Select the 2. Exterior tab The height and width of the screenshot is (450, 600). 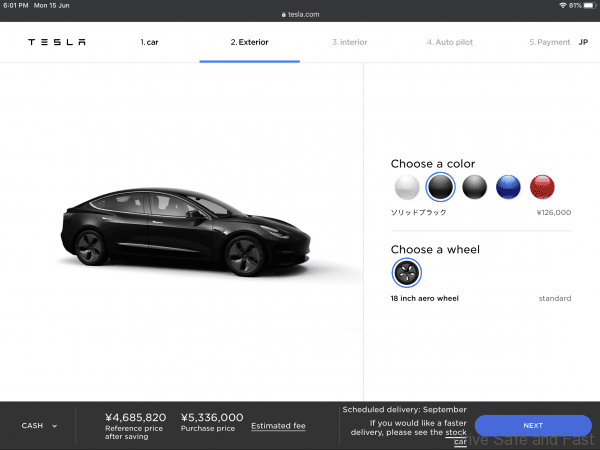coord(249,42)
